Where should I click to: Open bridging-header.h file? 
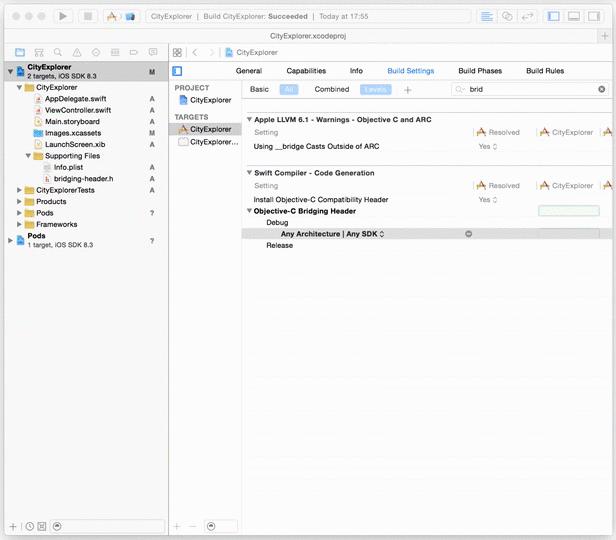(x=83, y=179)
